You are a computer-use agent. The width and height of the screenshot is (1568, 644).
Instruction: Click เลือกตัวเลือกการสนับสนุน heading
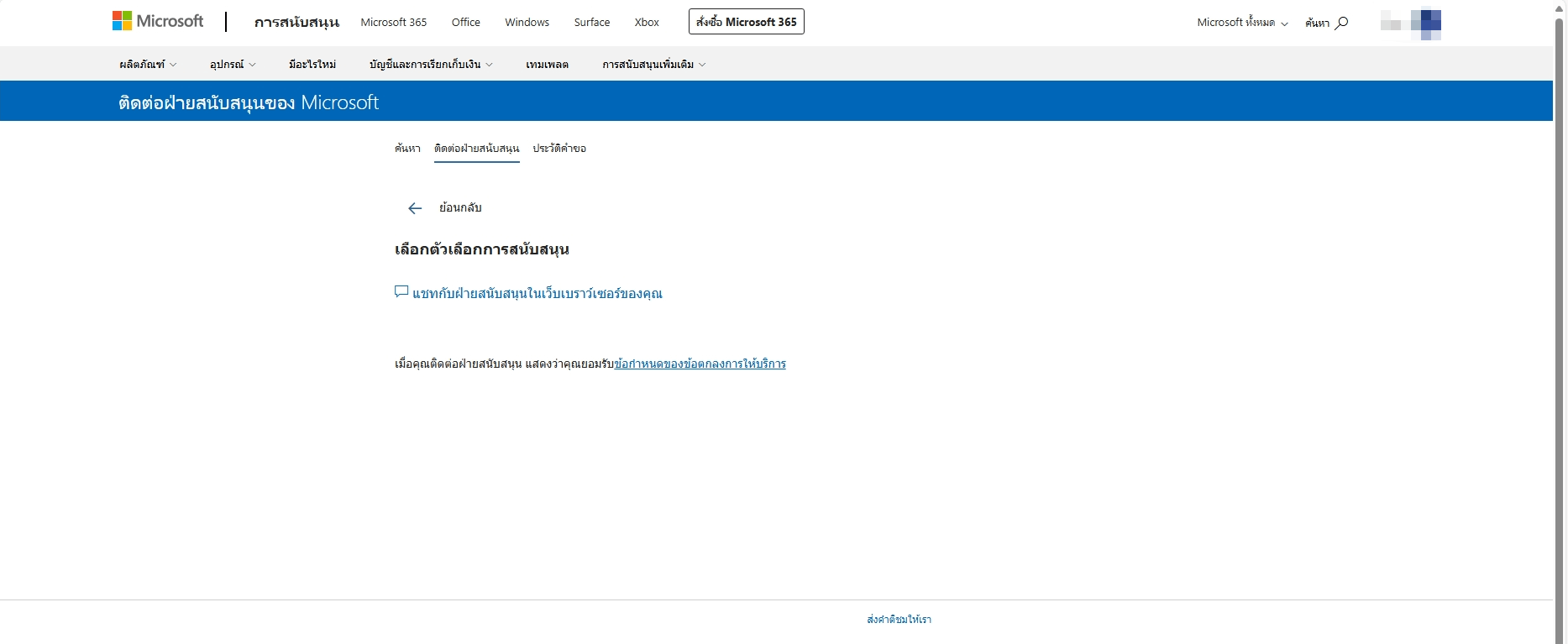pos(482,249)
